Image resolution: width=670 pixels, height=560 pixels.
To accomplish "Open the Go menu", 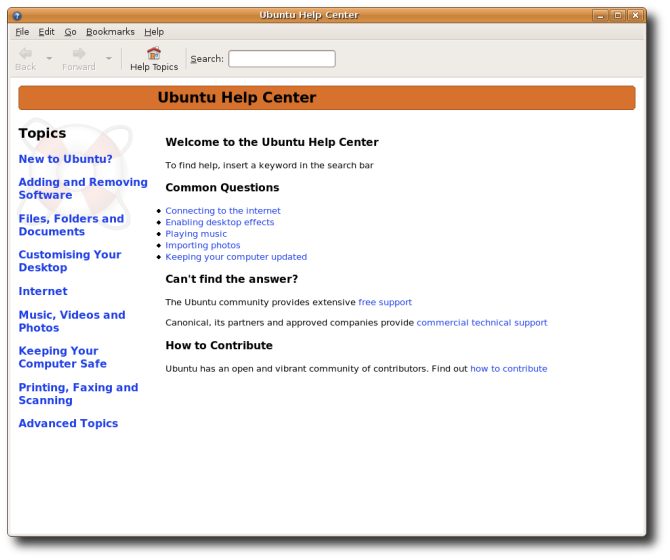I will (71, 32).
